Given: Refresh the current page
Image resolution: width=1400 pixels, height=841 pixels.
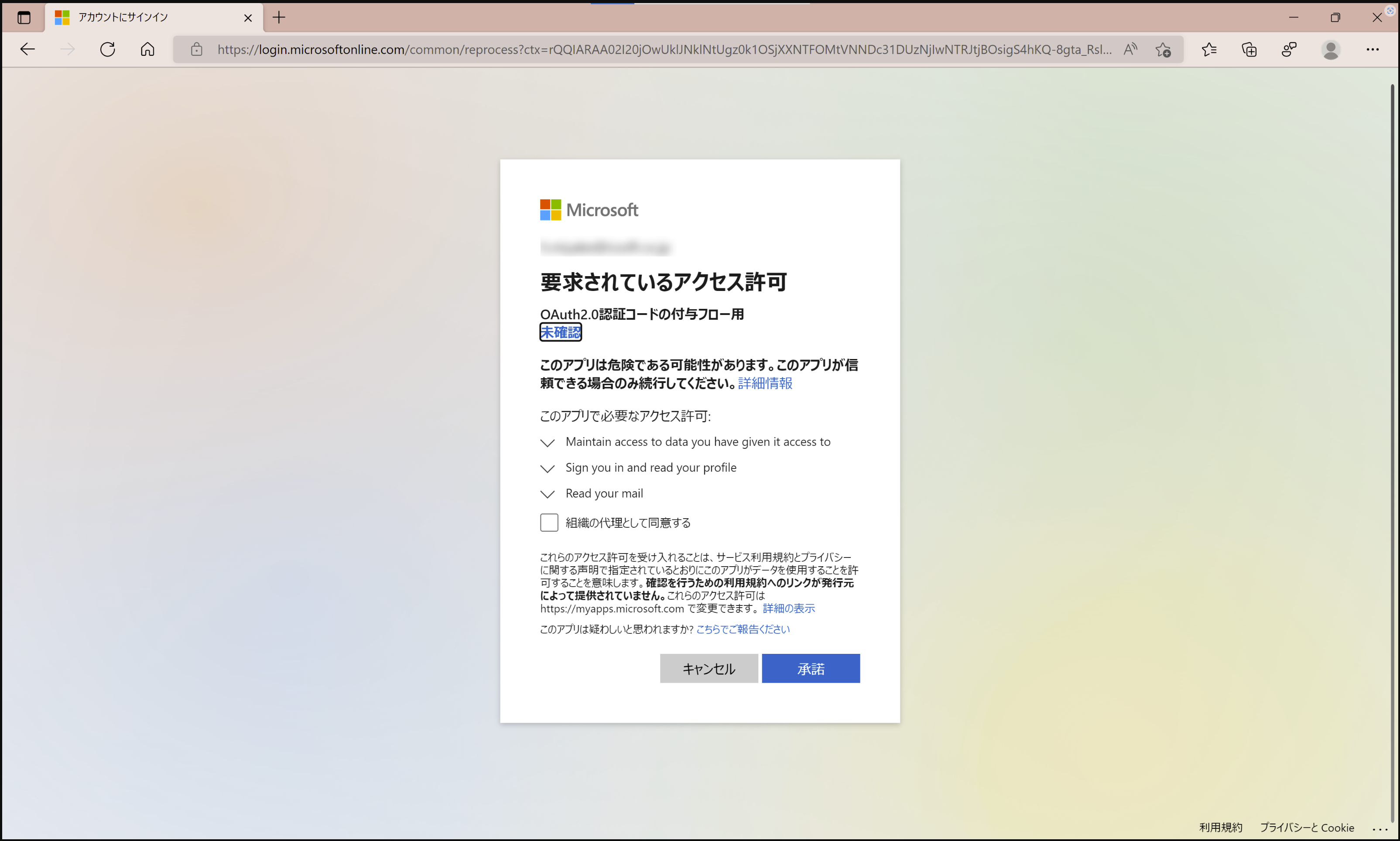Looking at the screenshot, I should (108, 49).
